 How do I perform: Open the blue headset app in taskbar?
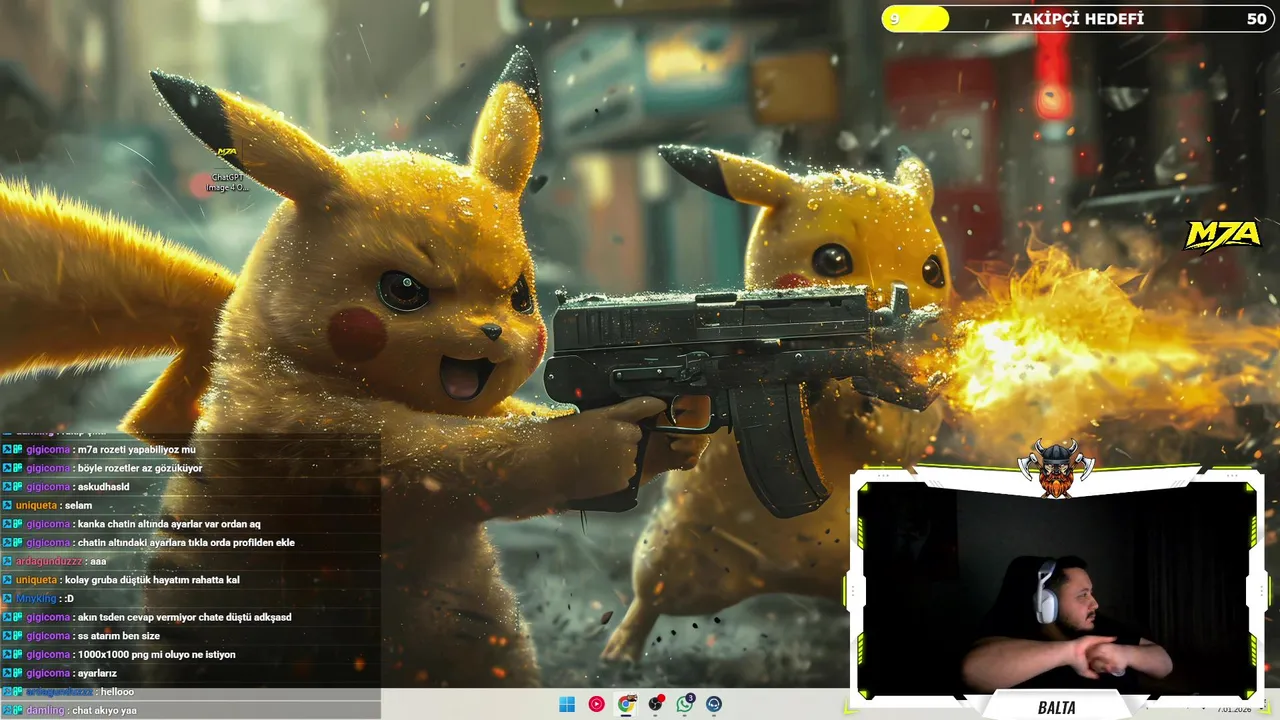pyautogui.click(x=714, y=704)
